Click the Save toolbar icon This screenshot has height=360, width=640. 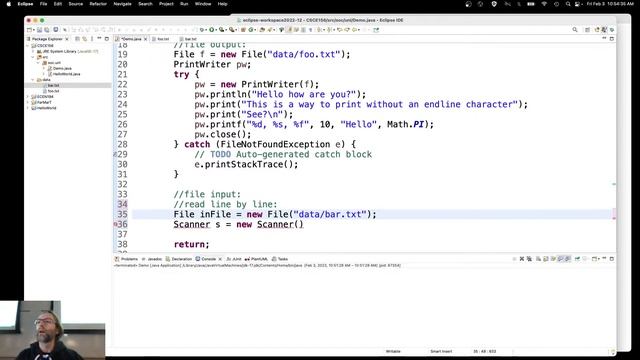pos(40,30)
